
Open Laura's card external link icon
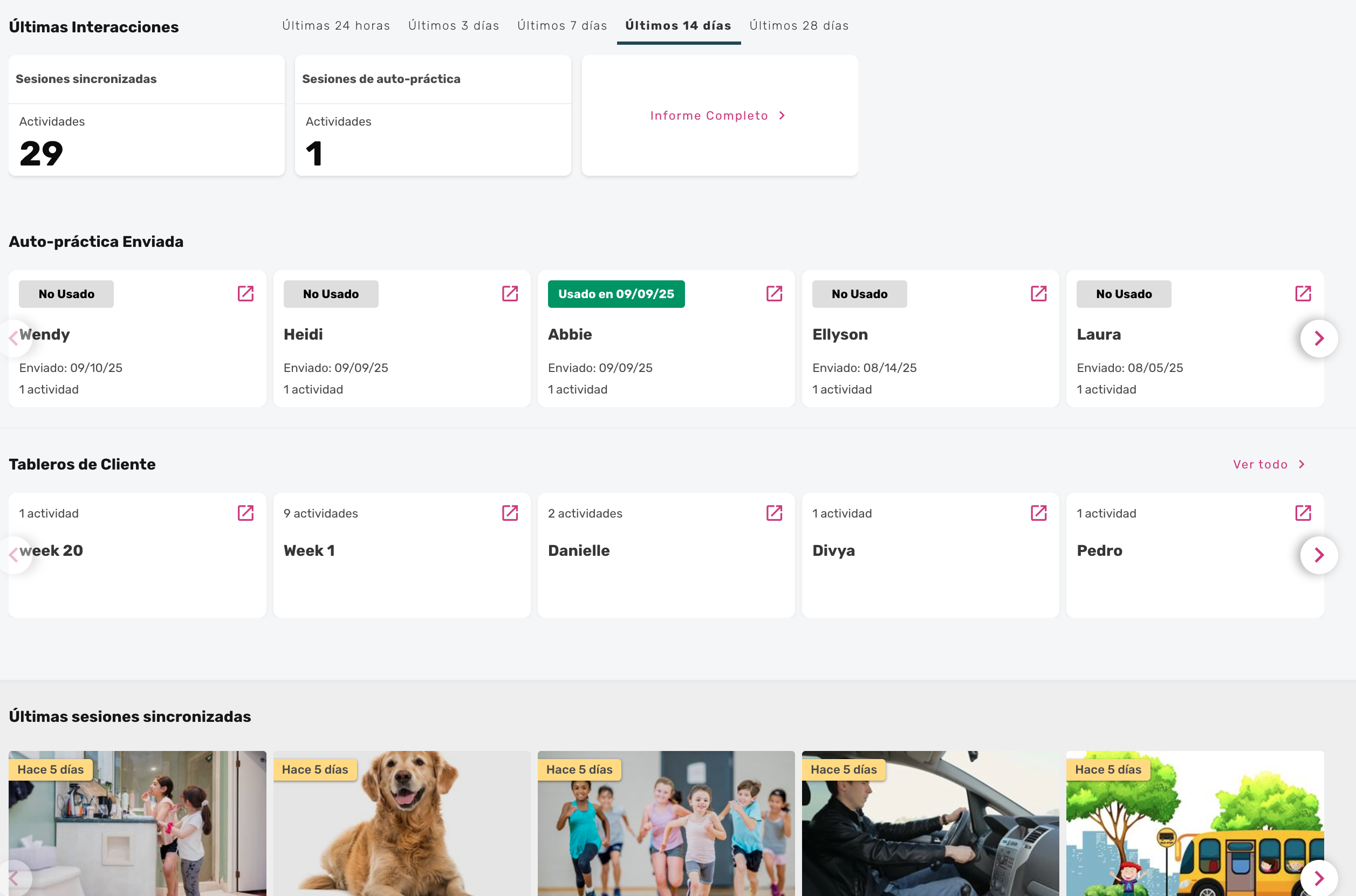coord(1303,294)
